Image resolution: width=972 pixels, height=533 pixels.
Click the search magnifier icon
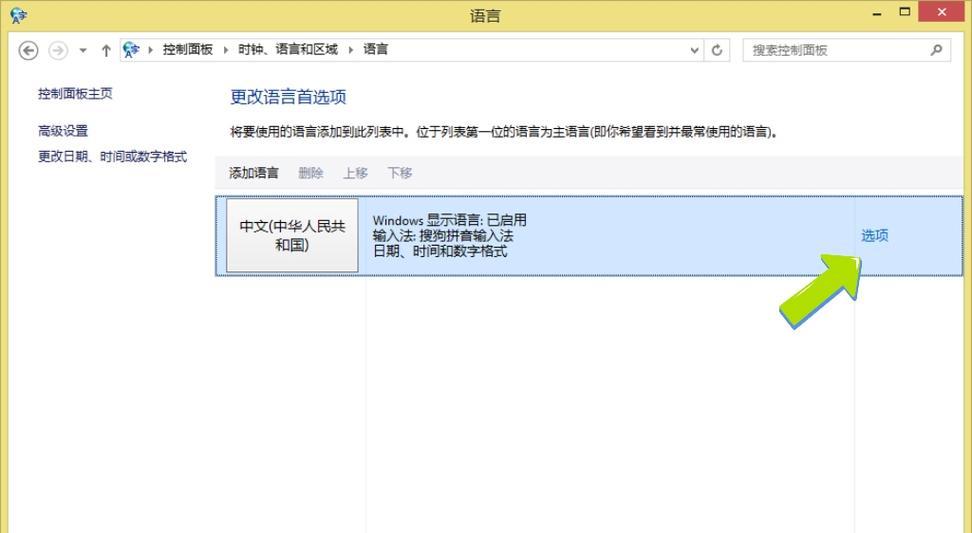pos(936,50)
